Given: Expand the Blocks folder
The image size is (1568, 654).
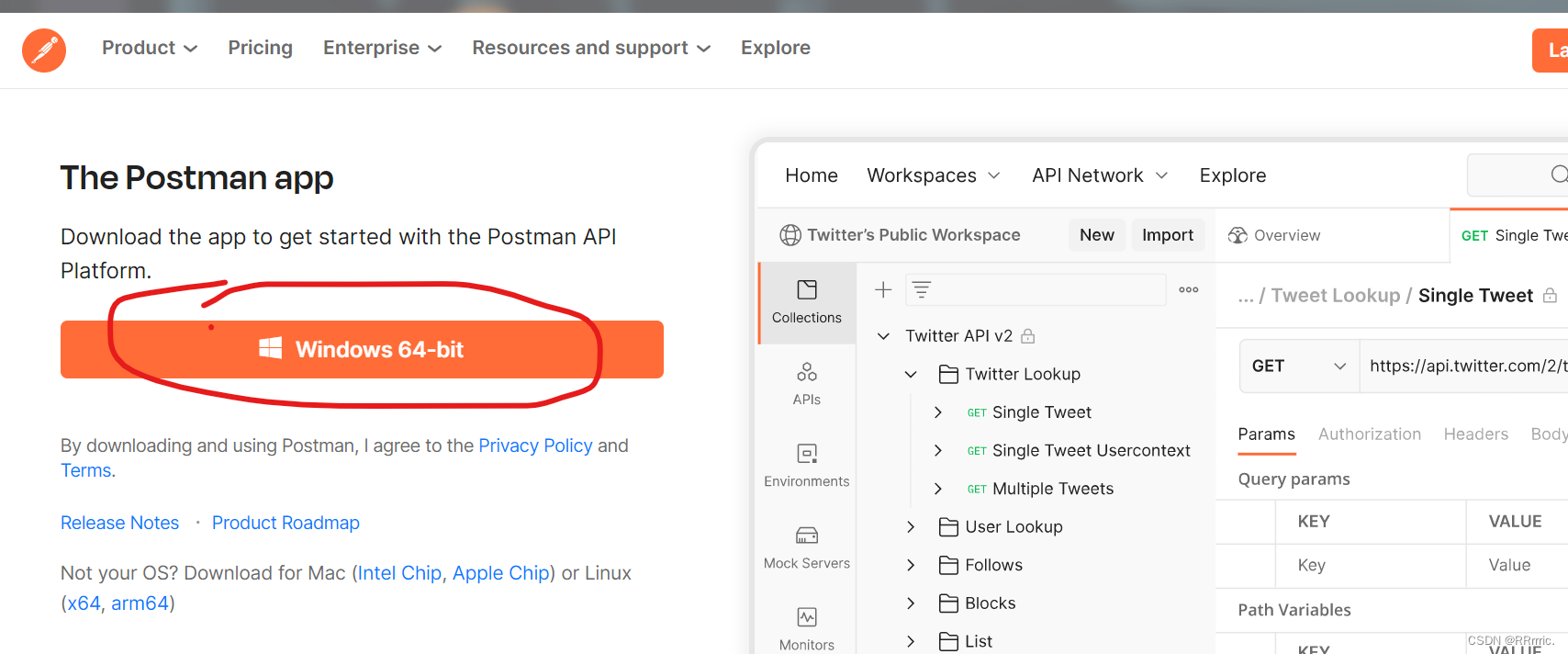Looking at the screenshot, I should tap(911, 603).
